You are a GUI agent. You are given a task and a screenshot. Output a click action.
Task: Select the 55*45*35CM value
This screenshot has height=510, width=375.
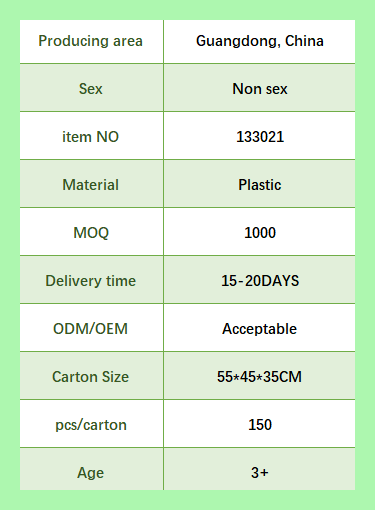(260, 377)
